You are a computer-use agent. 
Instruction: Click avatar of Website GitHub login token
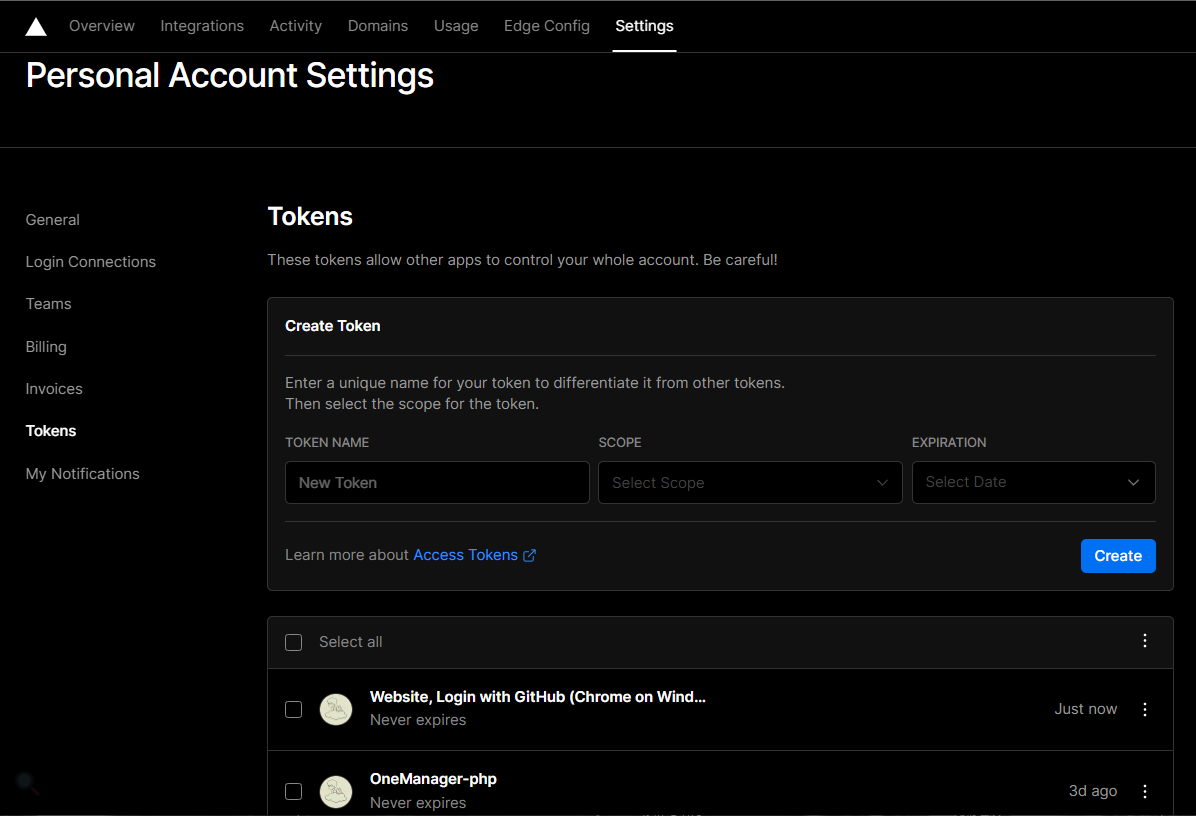(x=336, y=709)
